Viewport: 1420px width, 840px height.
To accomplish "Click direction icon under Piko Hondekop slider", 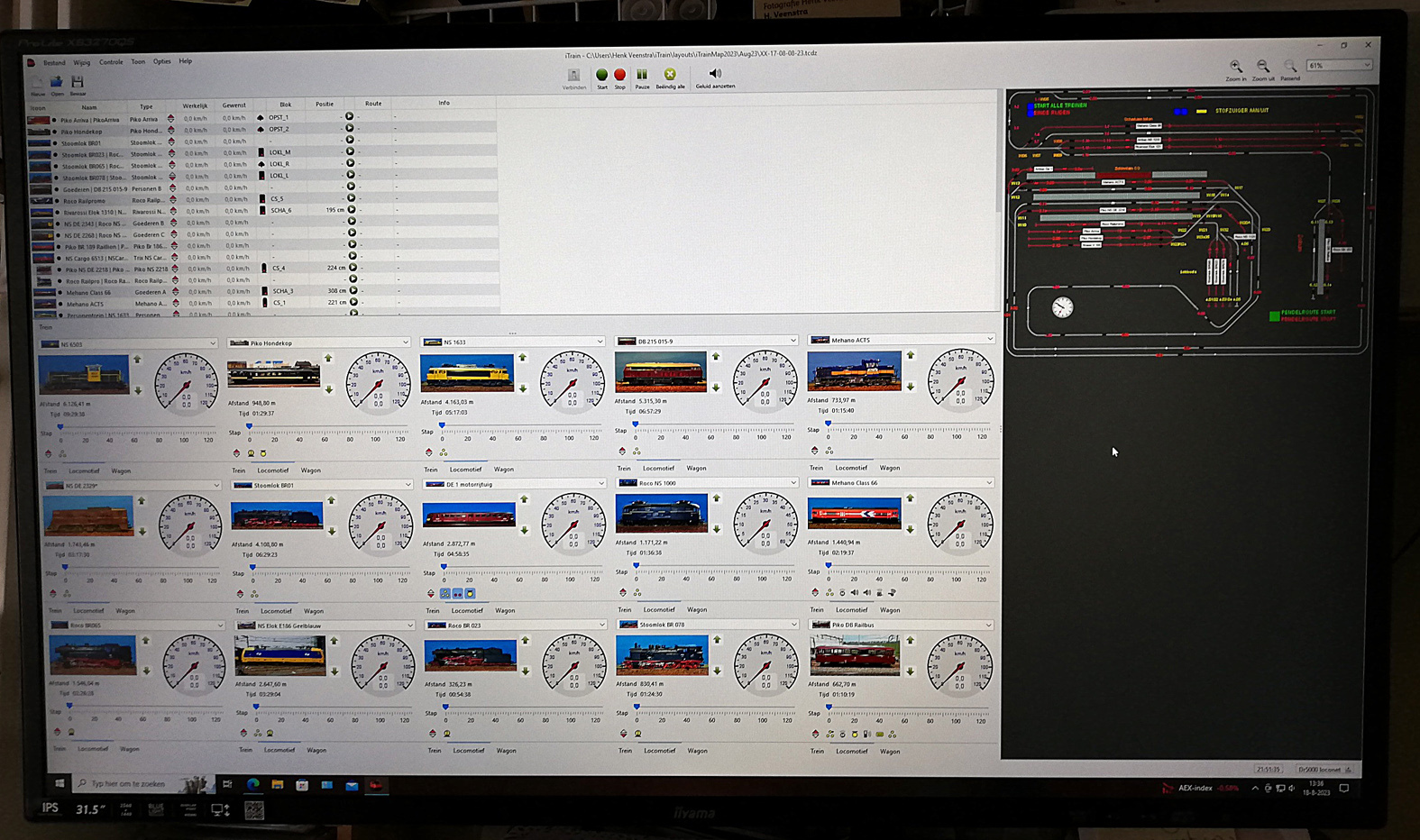I will 237,453.
